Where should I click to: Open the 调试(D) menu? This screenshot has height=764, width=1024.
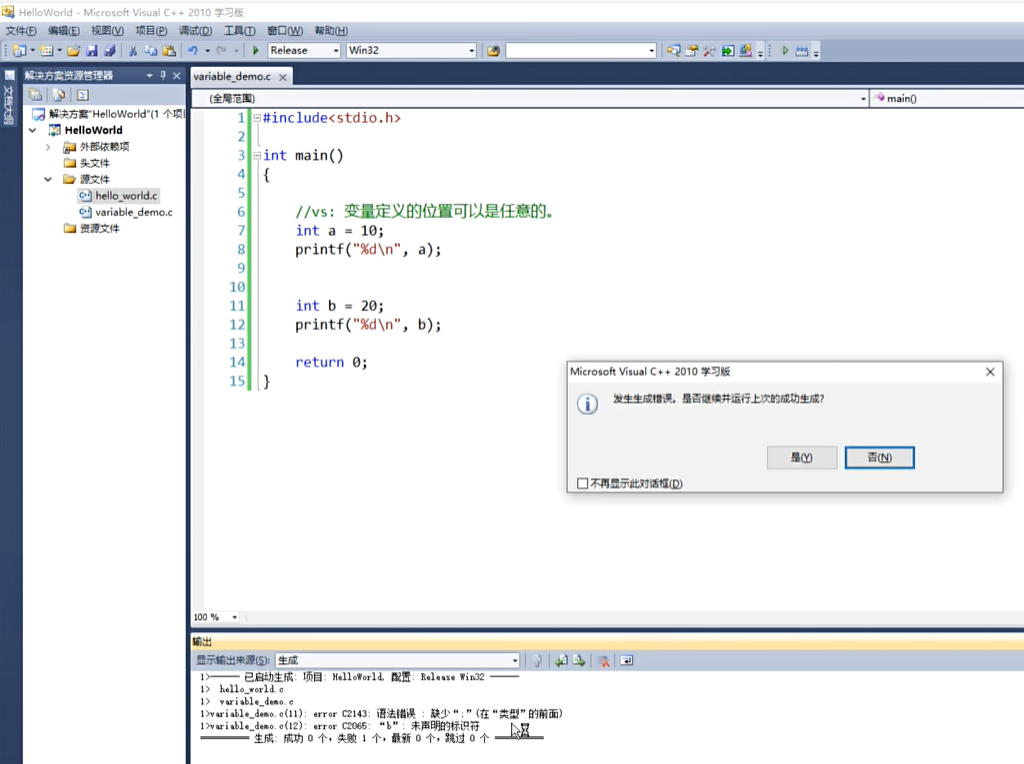pyautogui.click(x=196, y=31)
